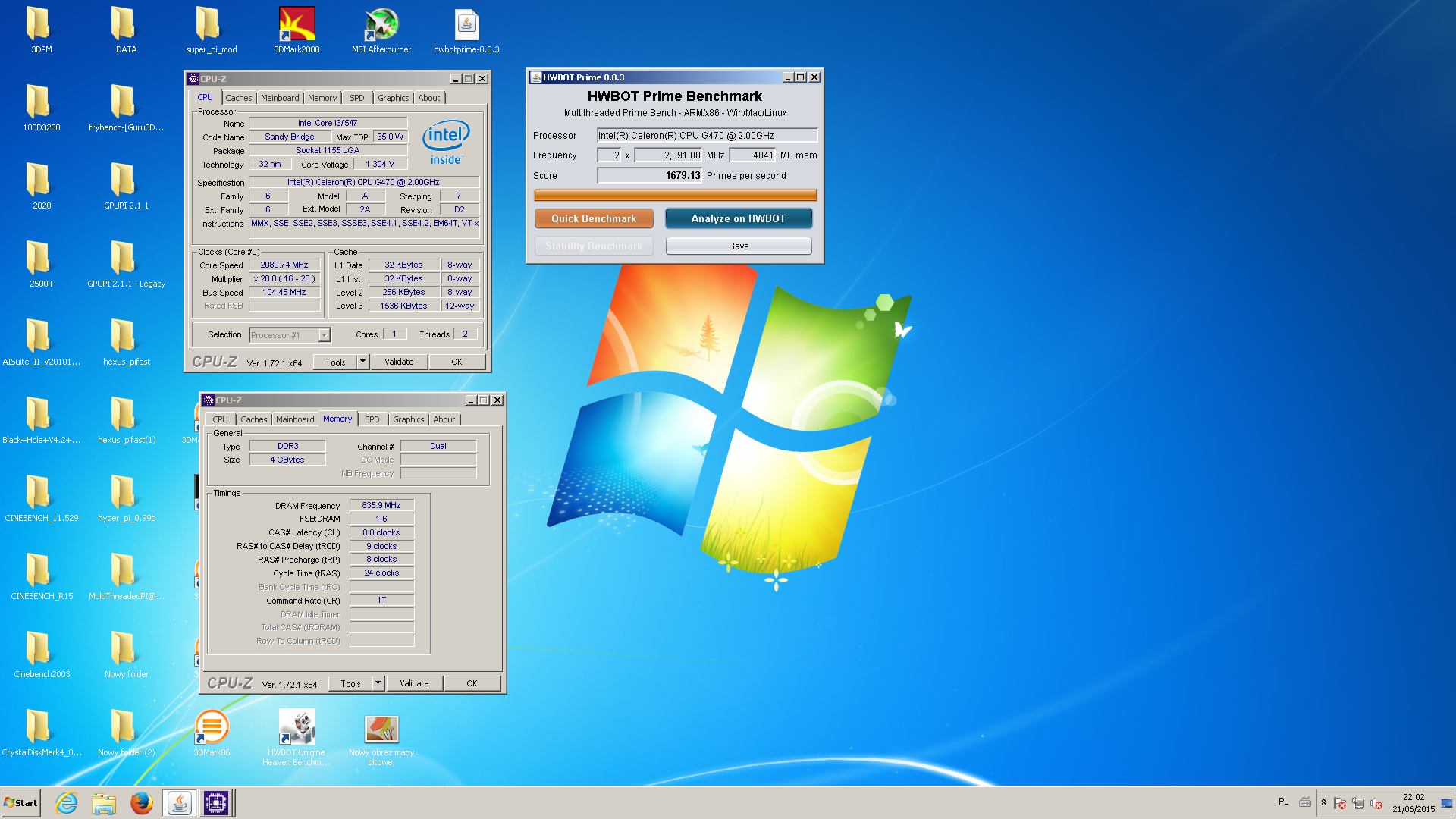Open the CINEBENCH_R15 folder
The width and height of the screenshot is (1456, 819).
(x=42, y=577)
